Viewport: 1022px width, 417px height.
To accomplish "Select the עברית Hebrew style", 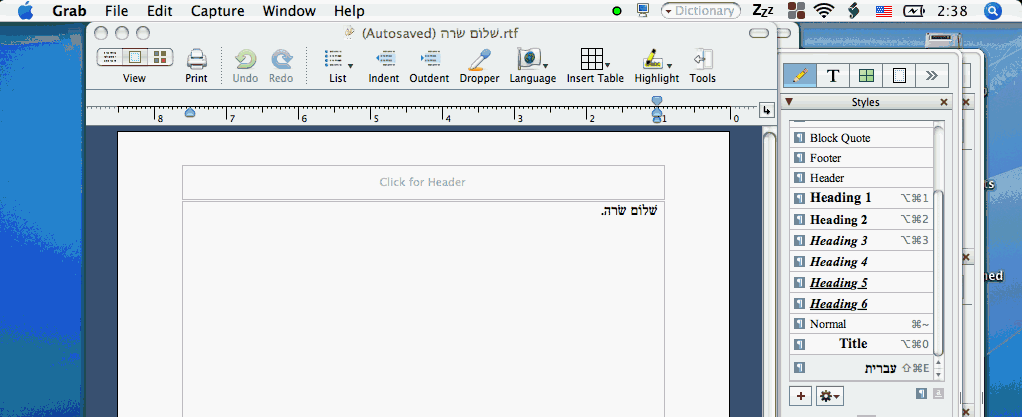I will tap(862, 368).
